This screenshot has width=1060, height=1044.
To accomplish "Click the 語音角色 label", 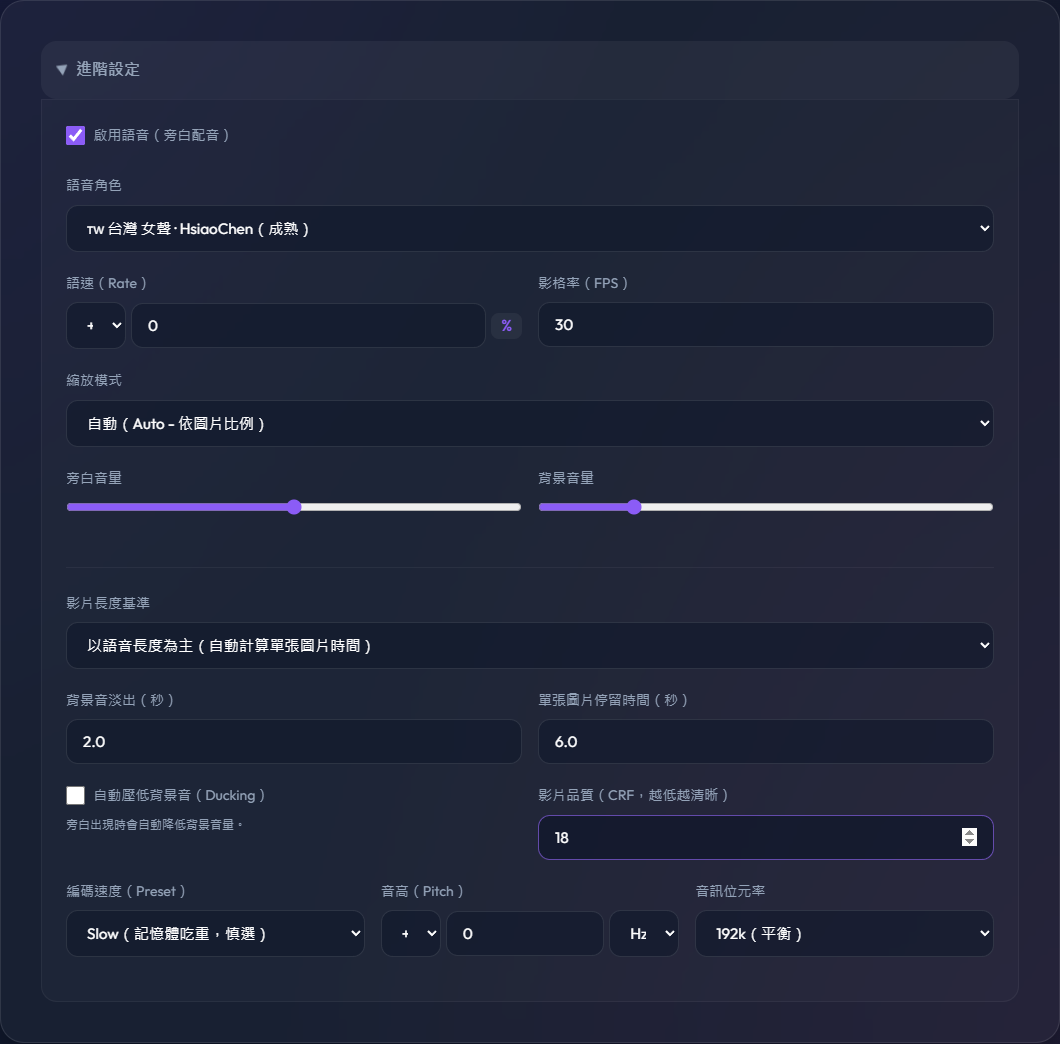I will 94,185.
